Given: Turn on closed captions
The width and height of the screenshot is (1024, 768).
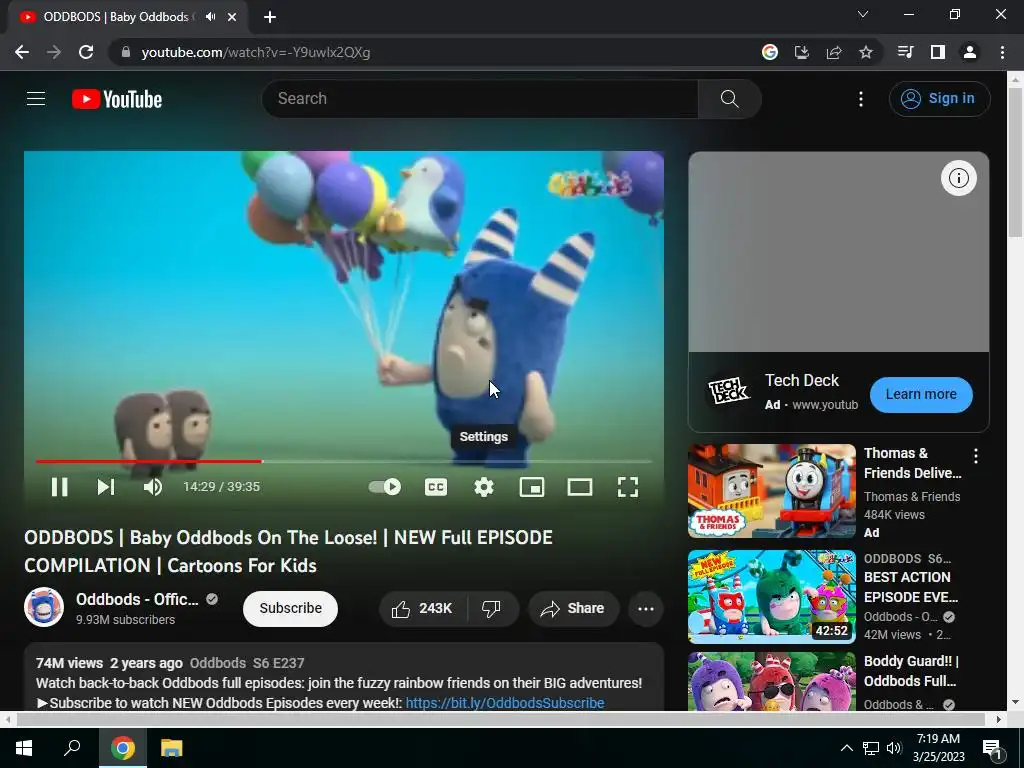Looking at the screenshot, I should [436, 487].
